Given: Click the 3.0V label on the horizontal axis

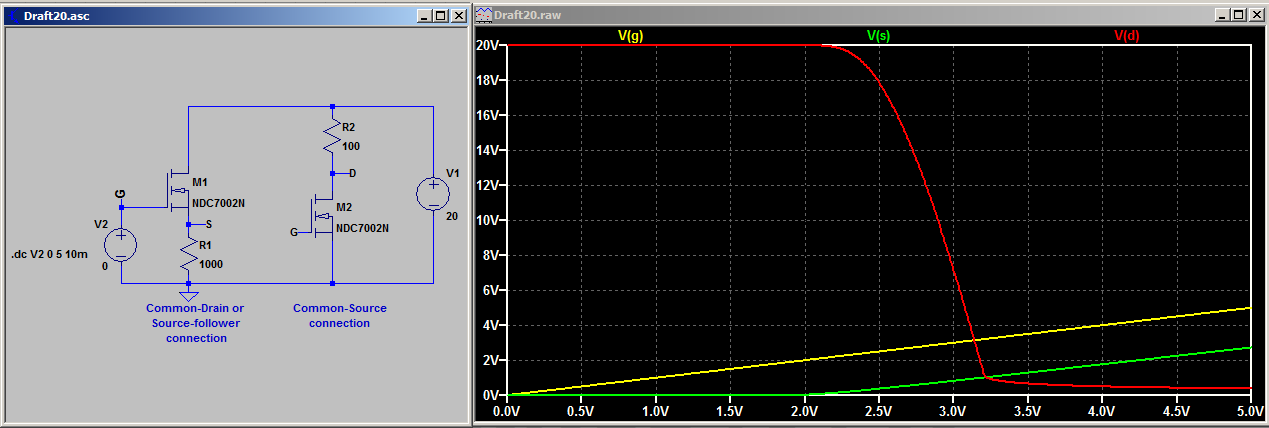Looking at the screenshot, I should 953,411.
